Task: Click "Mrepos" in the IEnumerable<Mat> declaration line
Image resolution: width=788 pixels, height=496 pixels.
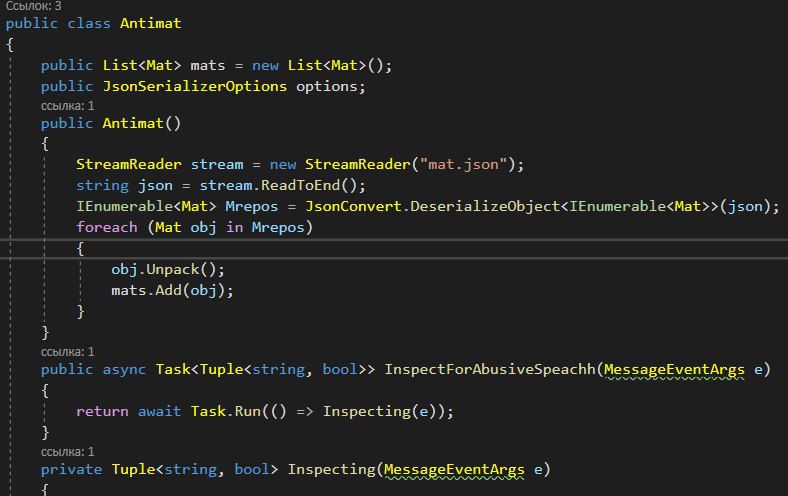Action: tap(252, 206)
